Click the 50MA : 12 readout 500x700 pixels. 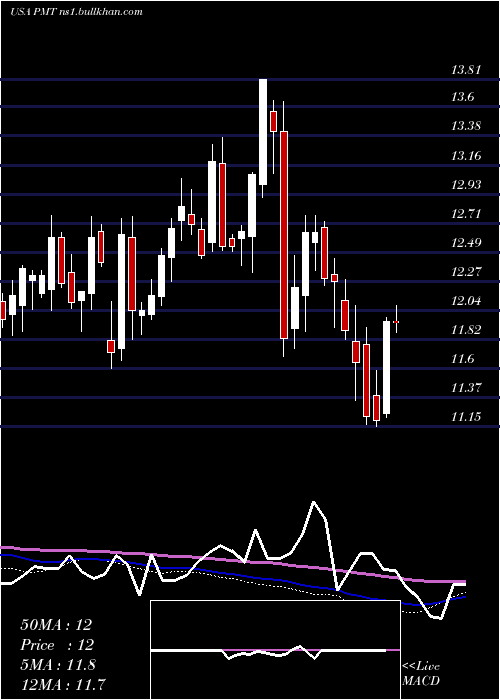coord(56,625)
